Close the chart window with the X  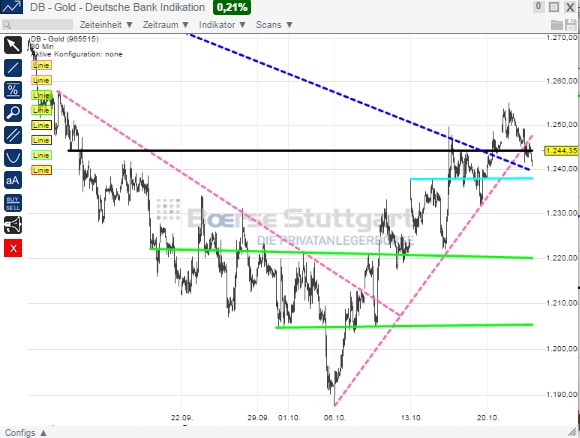click(x=570, y=7)
